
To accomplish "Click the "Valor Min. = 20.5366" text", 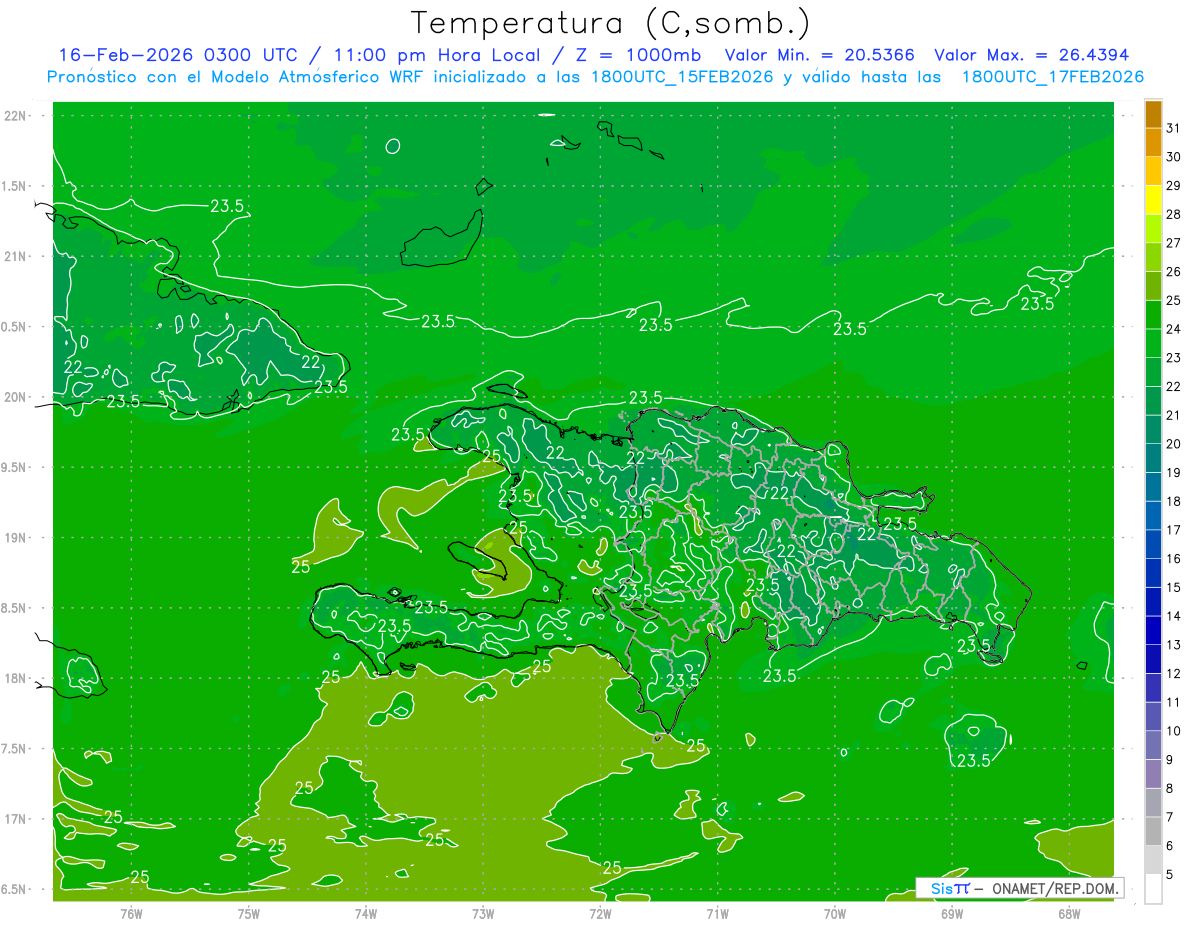I will click(819, 55).
